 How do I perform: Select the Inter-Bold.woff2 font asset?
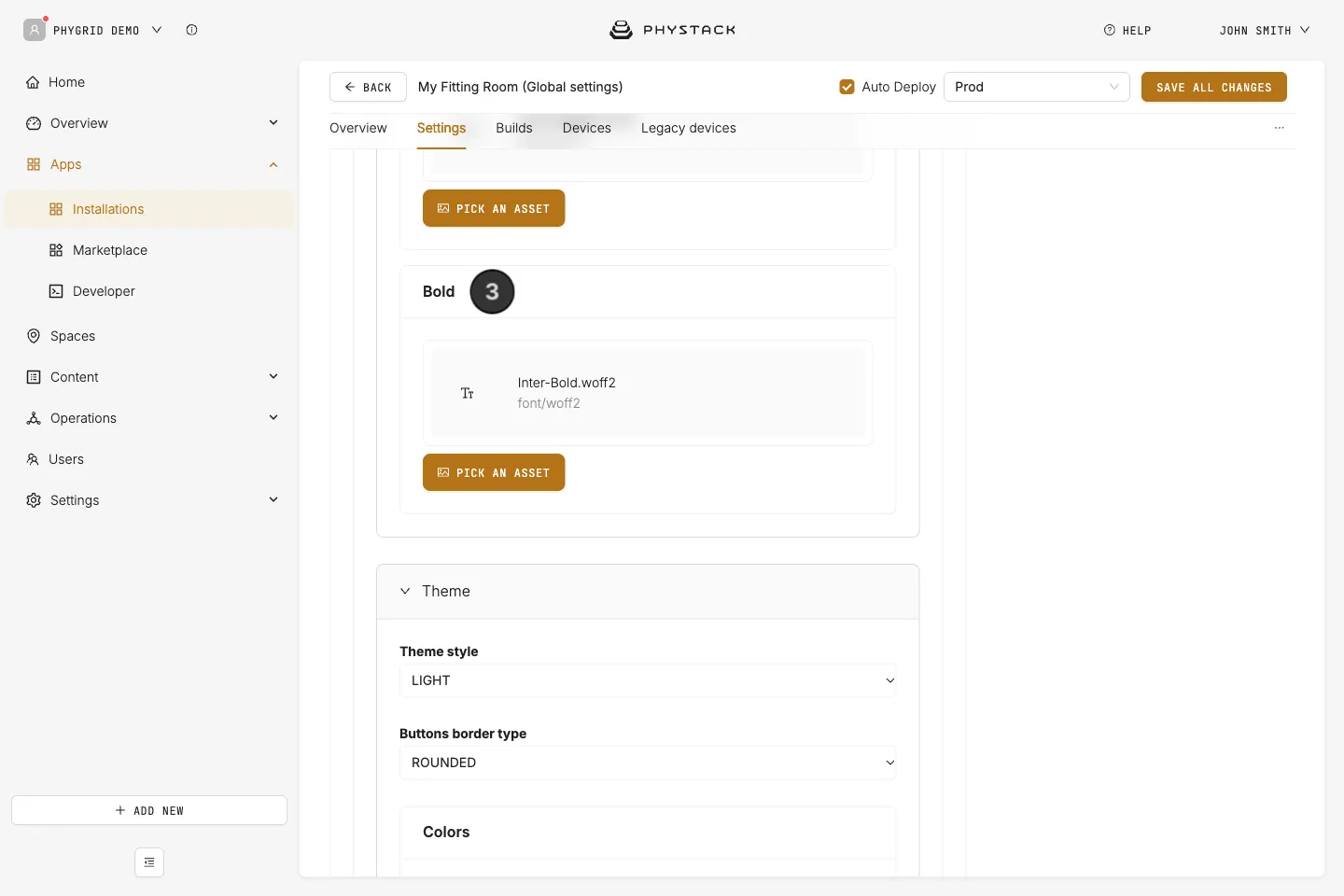coord(648,393)
